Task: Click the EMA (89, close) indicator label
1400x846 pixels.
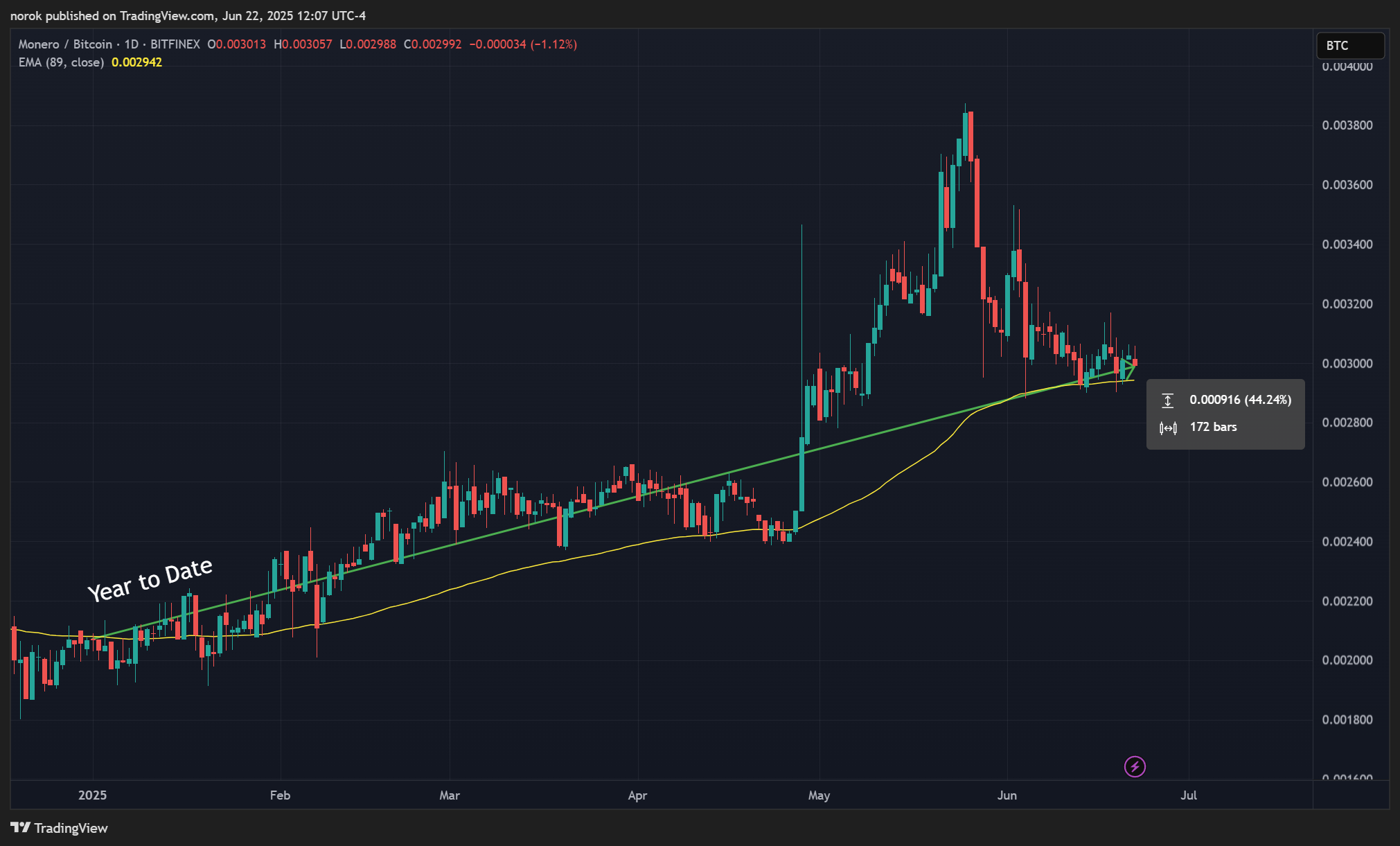Action: coord(61,62)
